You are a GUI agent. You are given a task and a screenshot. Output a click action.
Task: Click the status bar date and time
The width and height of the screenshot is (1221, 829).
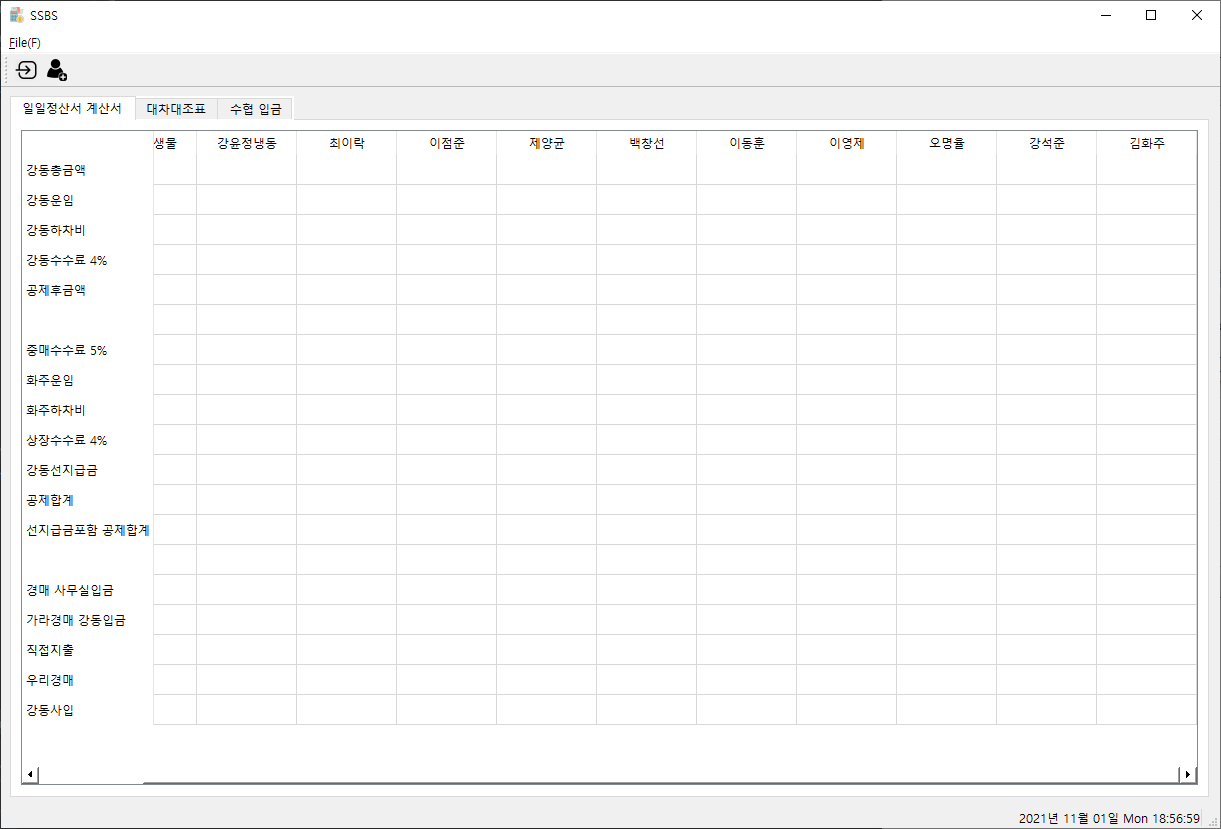pos(1109,818)
